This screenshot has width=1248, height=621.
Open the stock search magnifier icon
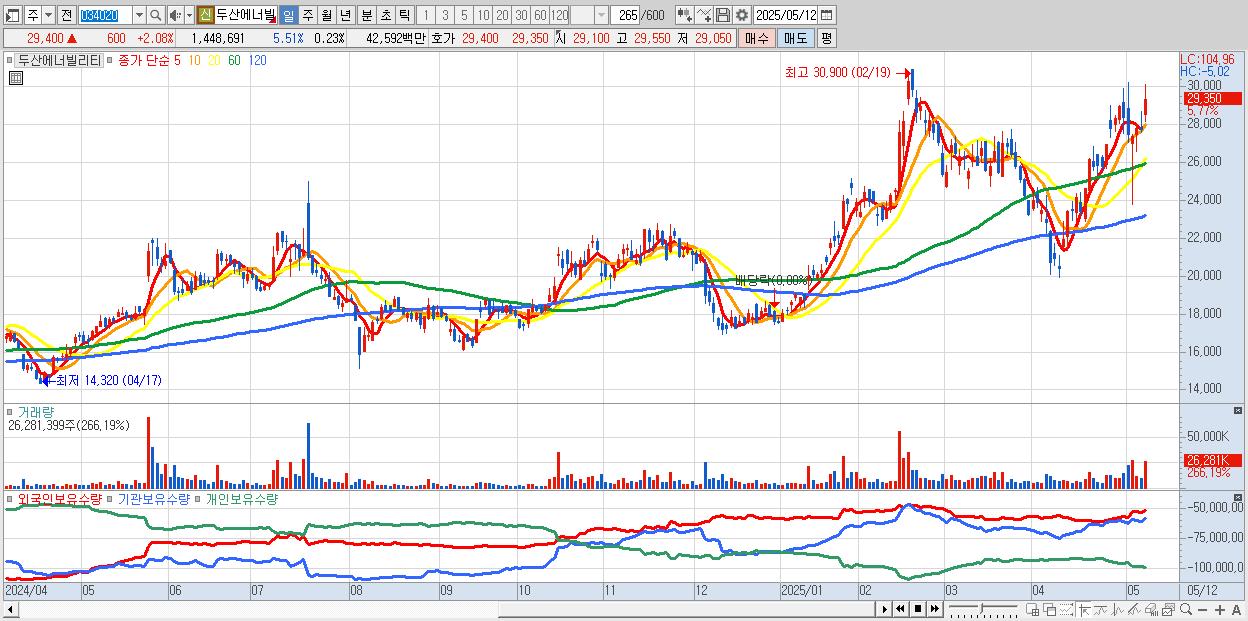coord(156,16)
